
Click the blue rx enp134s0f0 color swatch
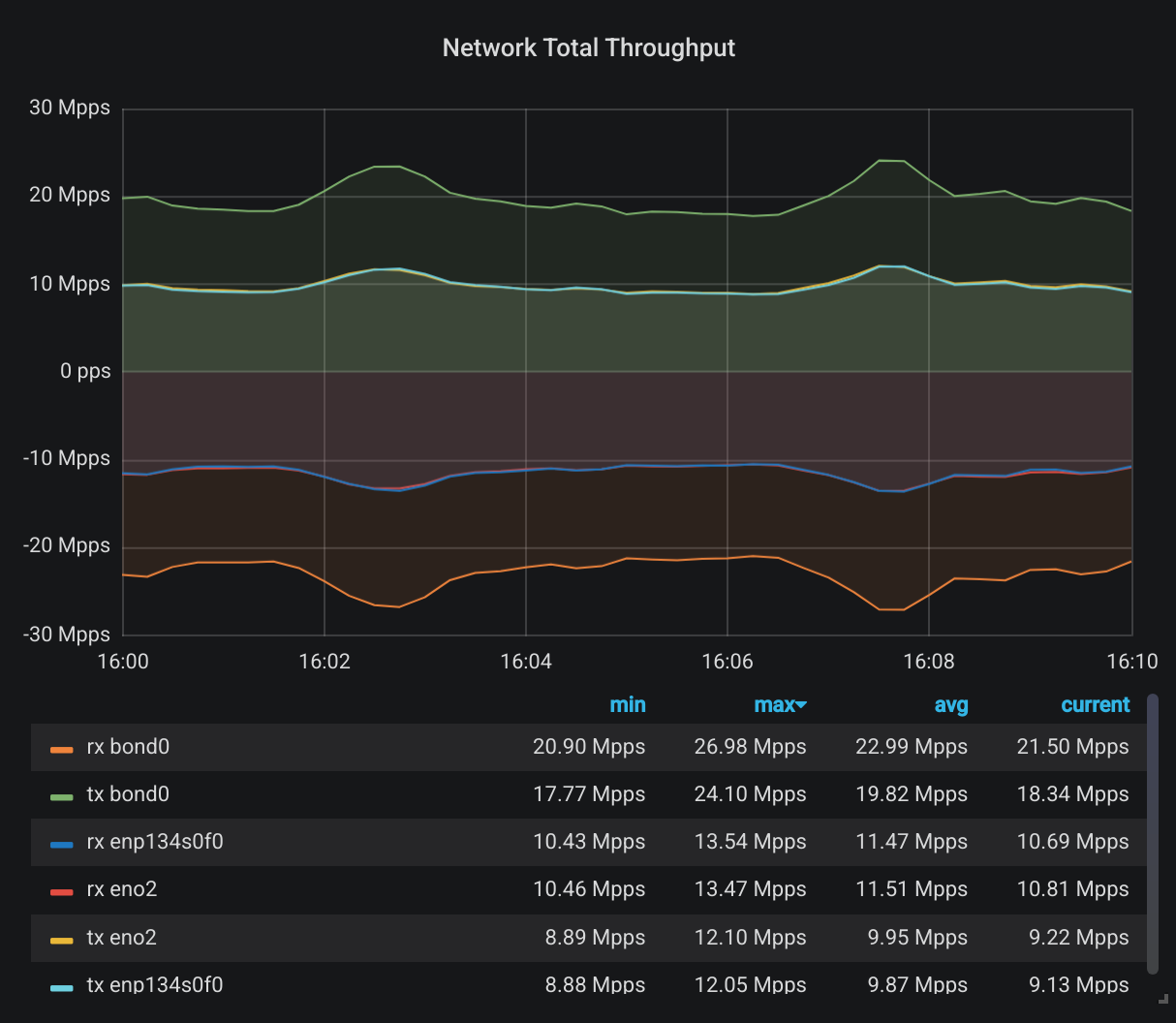point(62,844)
